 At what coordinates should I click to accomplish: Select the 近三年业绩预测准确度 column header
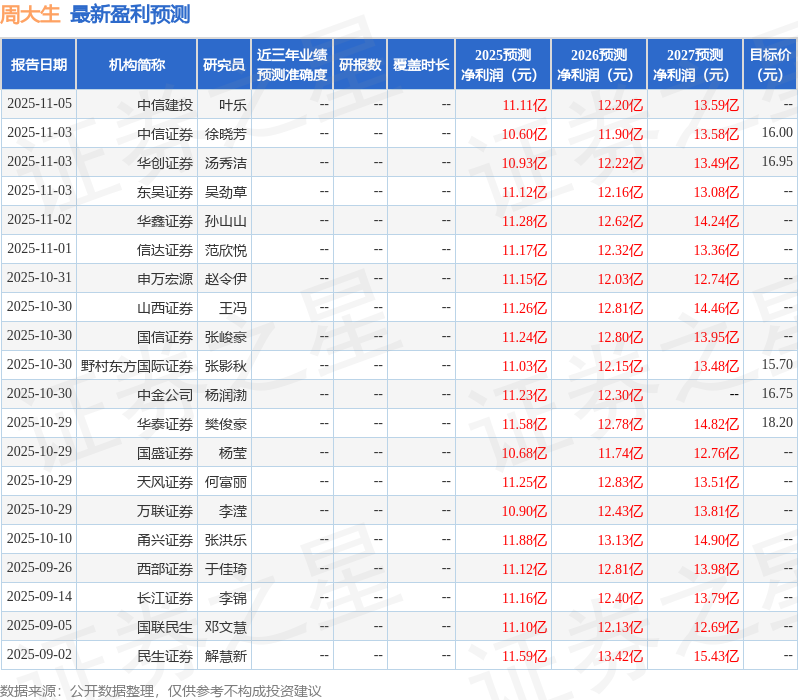(x=292, y=65)
